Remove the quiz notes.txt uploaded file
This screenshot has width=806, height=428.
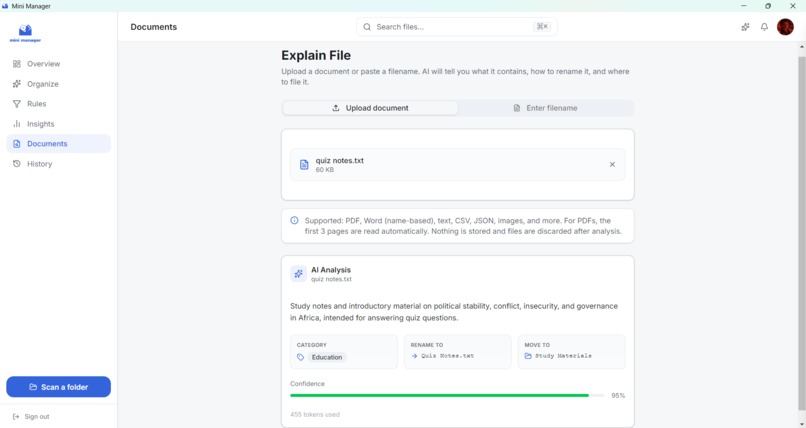click(x=612, y=164)
